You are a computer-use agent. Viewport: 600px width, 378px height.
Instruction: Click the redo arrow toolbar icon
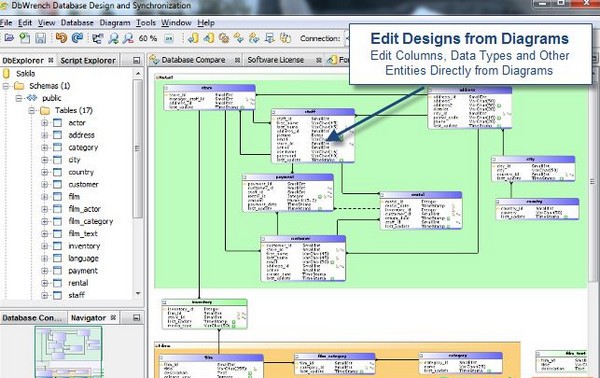[77, 38]
